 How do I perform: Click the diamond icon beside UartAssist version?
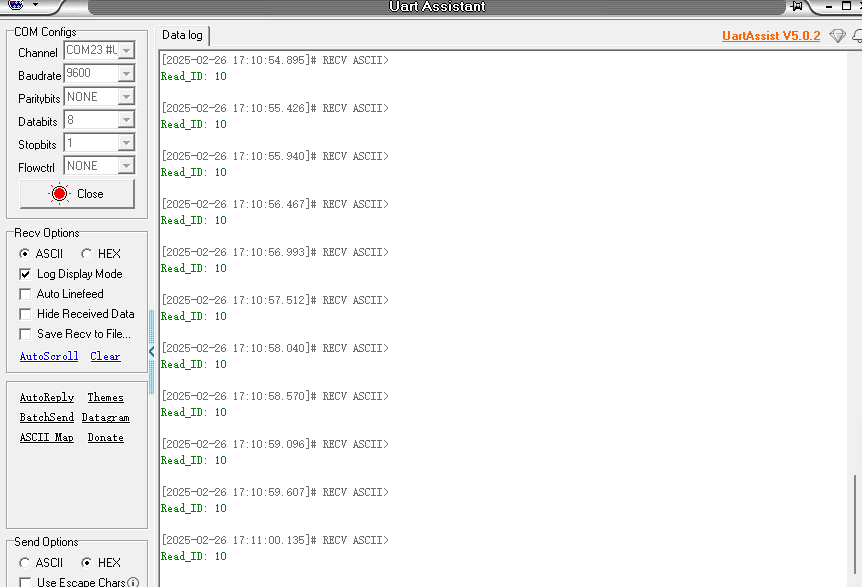tap(837, 36)
